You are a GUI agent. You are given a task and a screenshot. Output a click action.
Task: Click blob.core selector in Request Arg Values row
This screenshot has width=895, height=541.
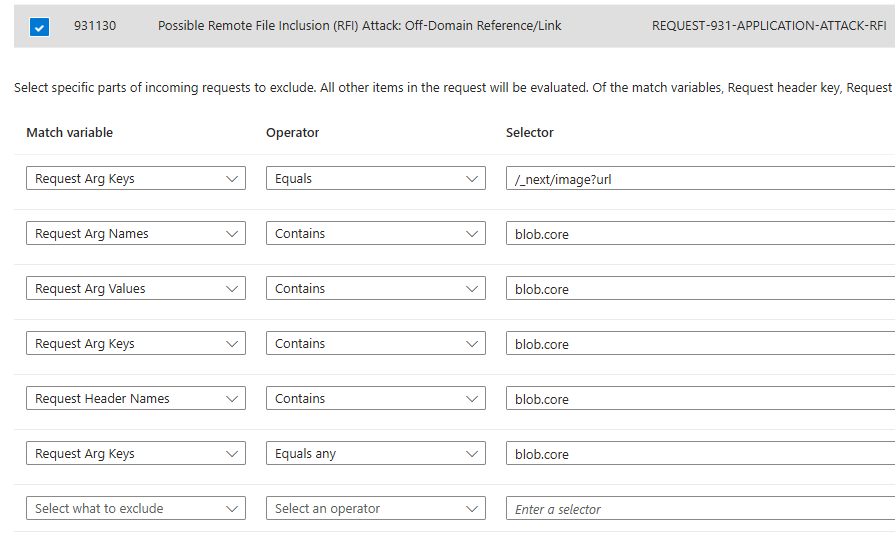(700, 288)
